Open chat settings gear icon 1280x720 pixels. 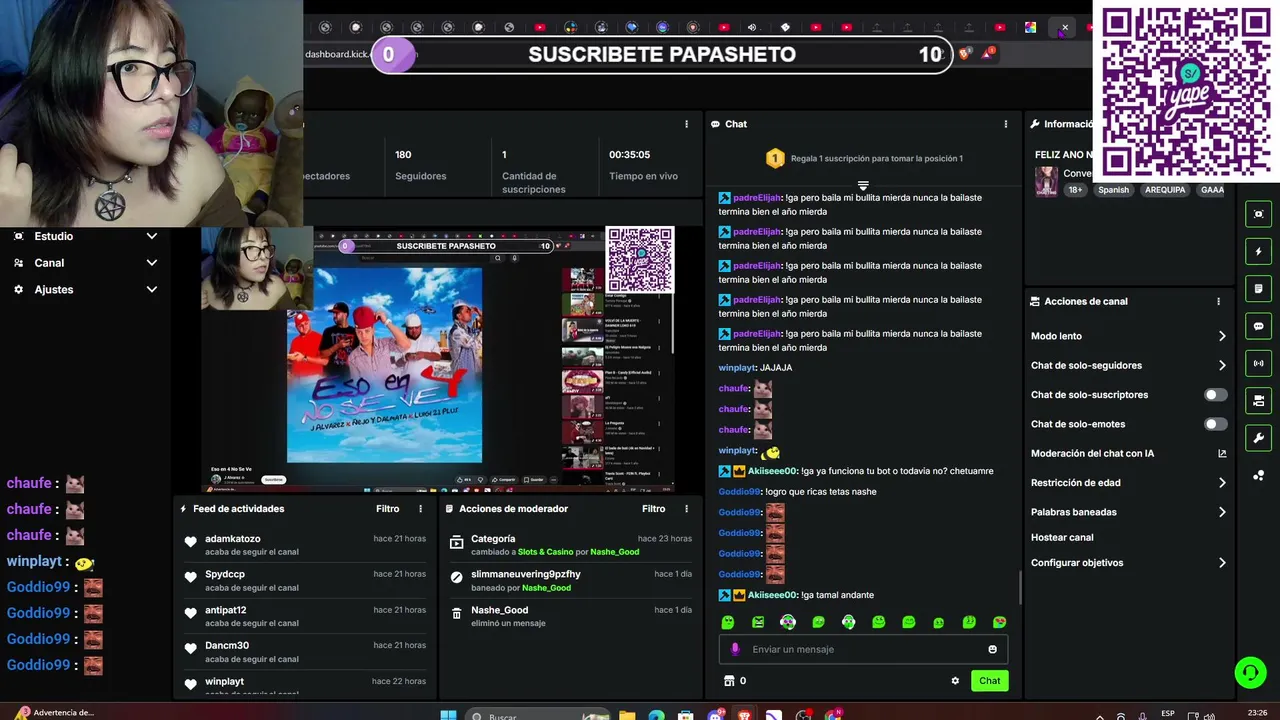955,681
